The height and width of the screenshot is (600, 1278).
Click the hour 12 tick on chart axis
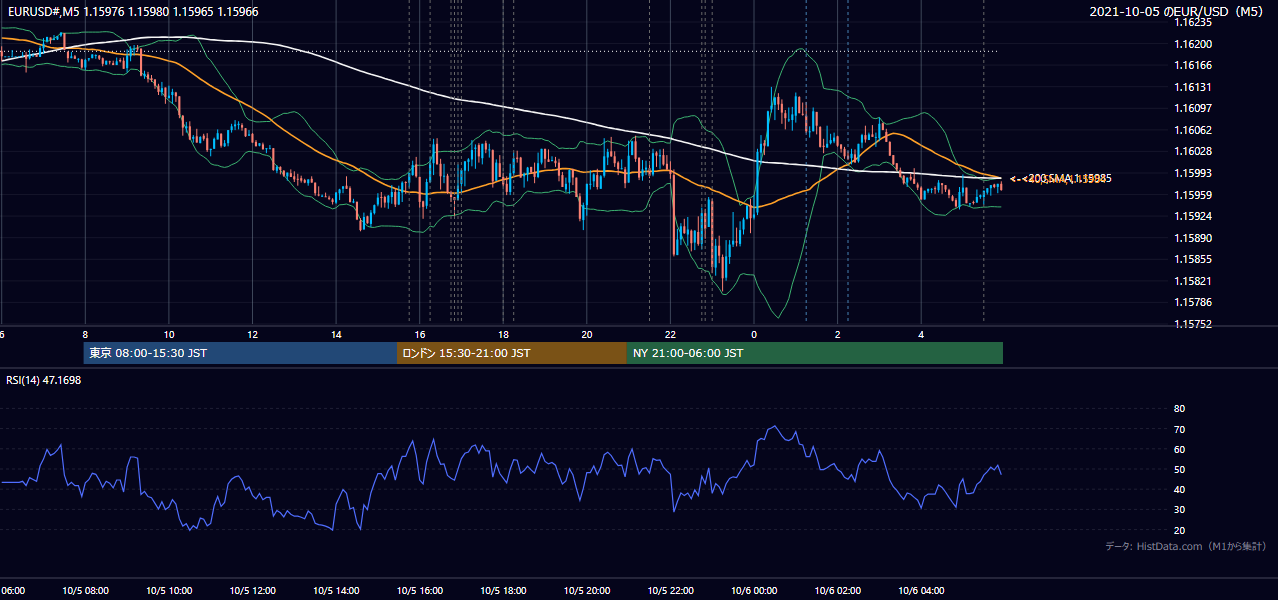[x=252, y=334]
